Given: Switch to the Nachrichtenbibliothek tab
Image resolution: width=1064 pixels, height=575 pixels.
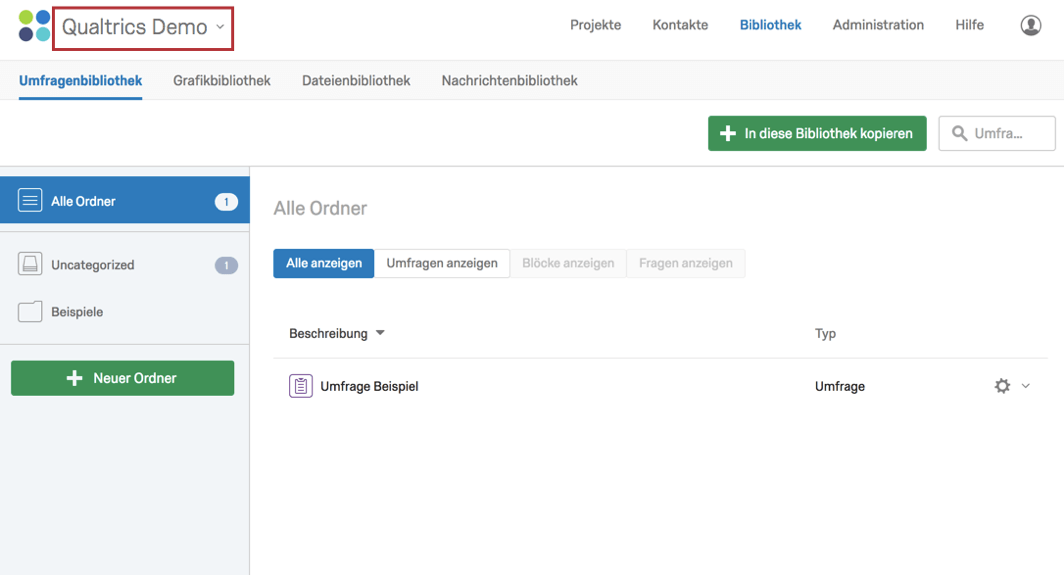Looking at the screenshot, I should [x=509, y=81].
